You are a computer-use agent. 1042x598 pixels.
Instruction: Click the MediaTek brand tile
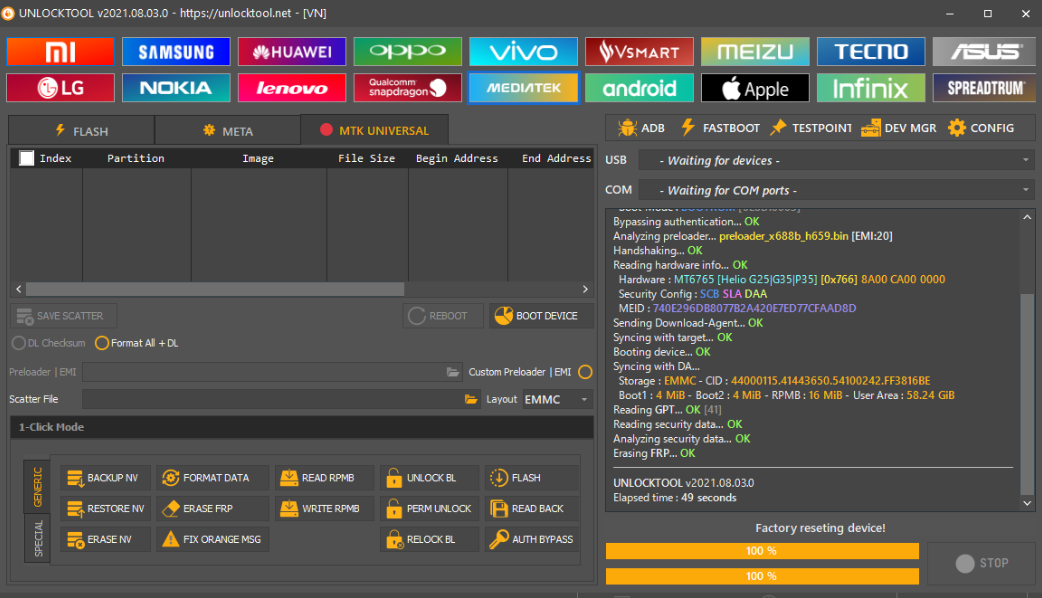[524, 88]
